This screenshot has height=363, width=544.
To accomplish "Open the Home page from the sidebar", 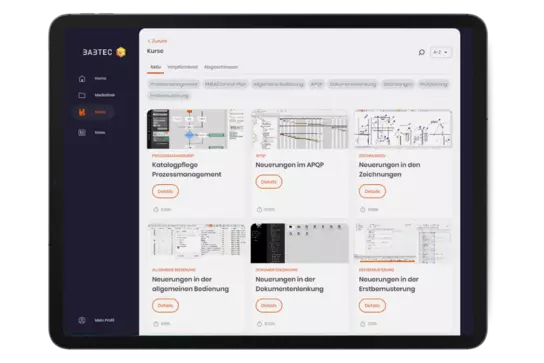I will tap(92, 79).
